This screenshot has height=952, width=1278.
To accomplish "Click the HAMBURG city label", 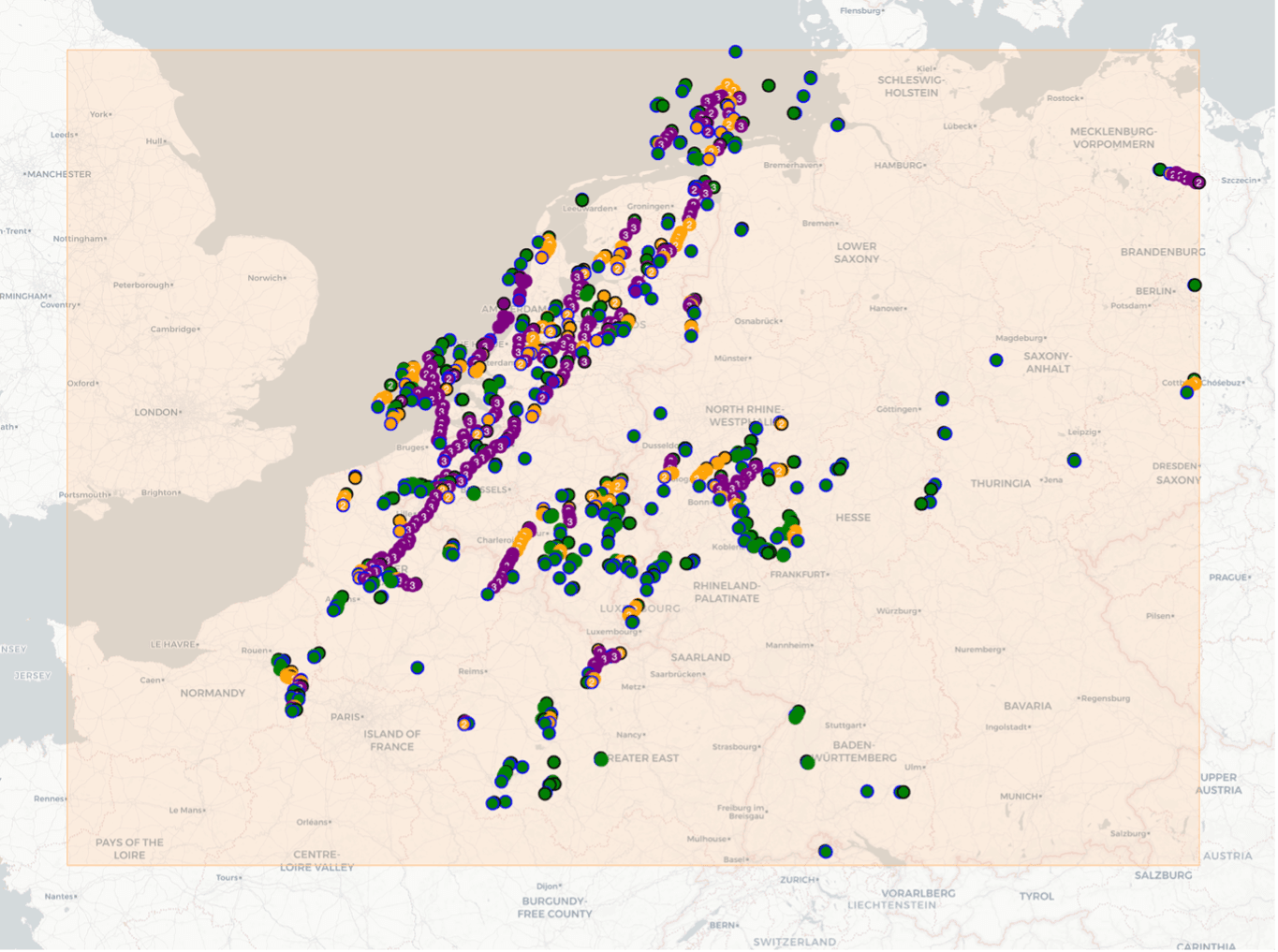I will (x=899, y=166).
